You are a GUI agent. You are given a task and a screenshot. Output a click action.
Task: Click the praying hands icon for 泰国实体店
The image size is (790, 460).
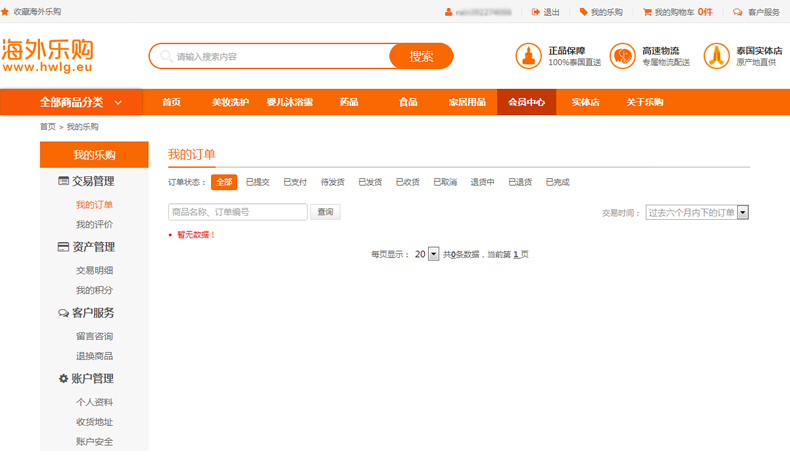click(716, 56)
